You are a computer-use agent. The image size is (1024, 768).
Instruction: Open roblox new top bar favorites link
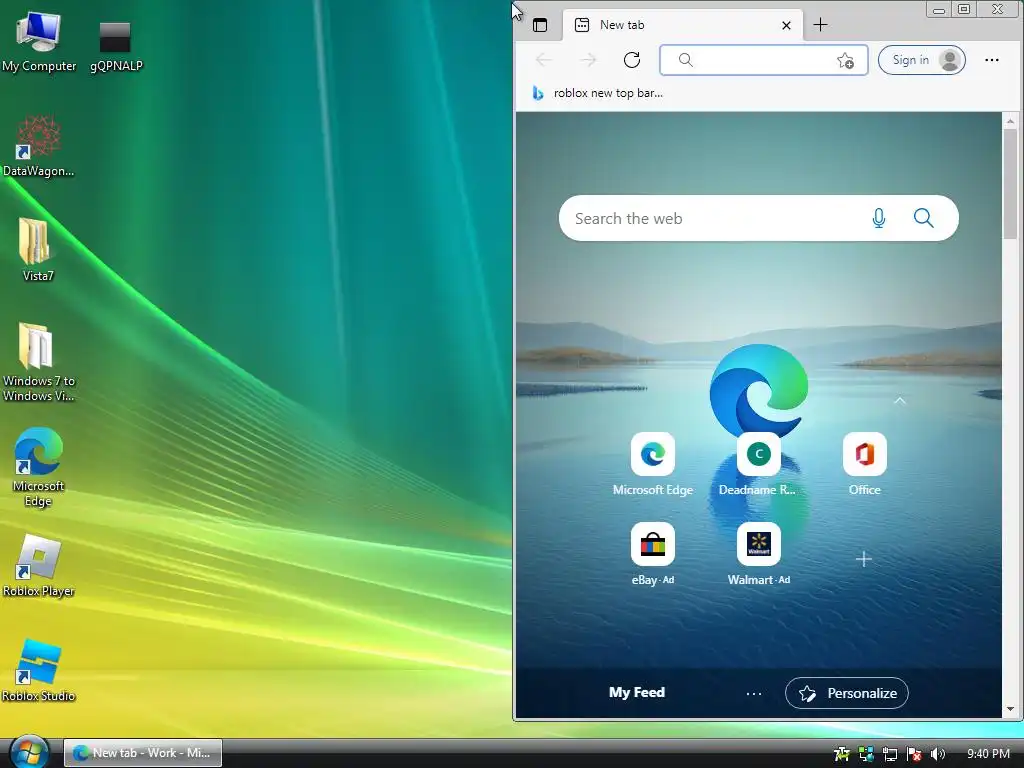click(x=598, y=93)
